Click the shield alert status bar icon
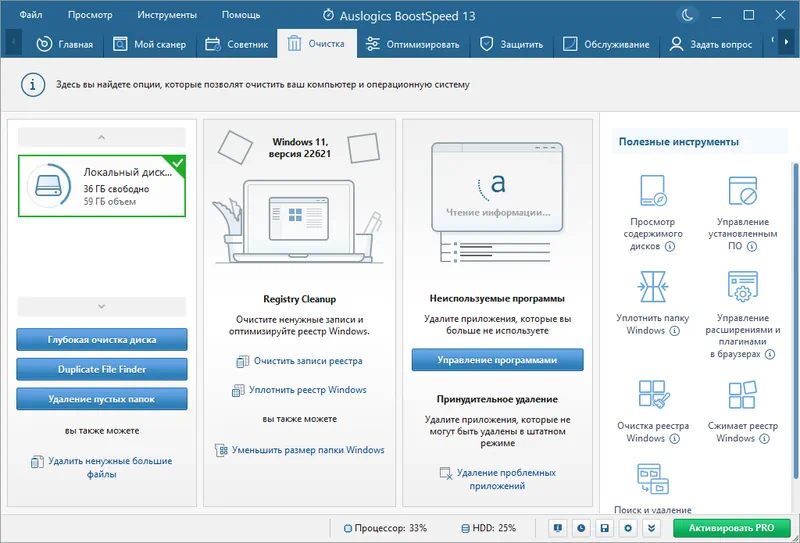The height and width of the screenshot is (543, 800). tap(558, 528)
